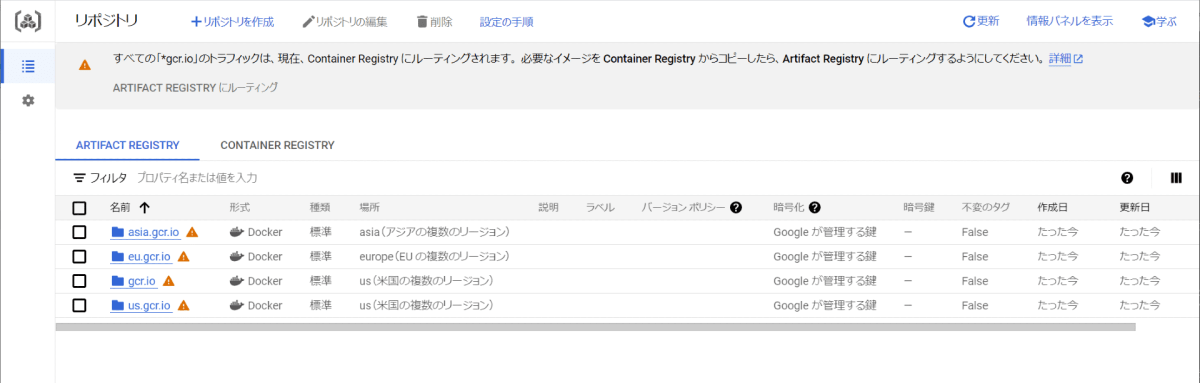
Task: Click the 不変のタグ column header
Action: point(985,208)
